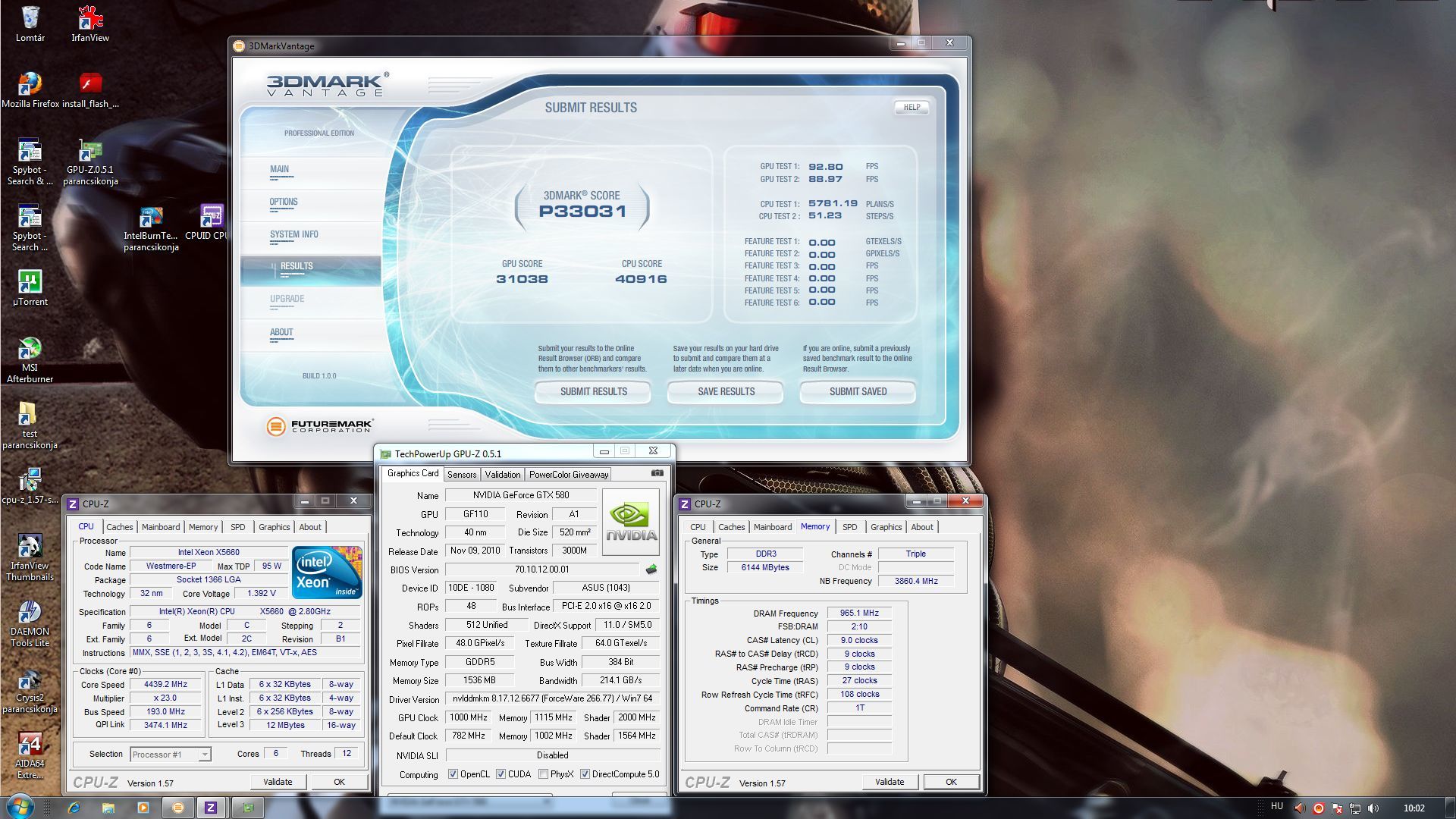Toggle DirectCompute 5.0 checkbox in GPU-Z
The image size is (1456, 819).
pos(585,774)
